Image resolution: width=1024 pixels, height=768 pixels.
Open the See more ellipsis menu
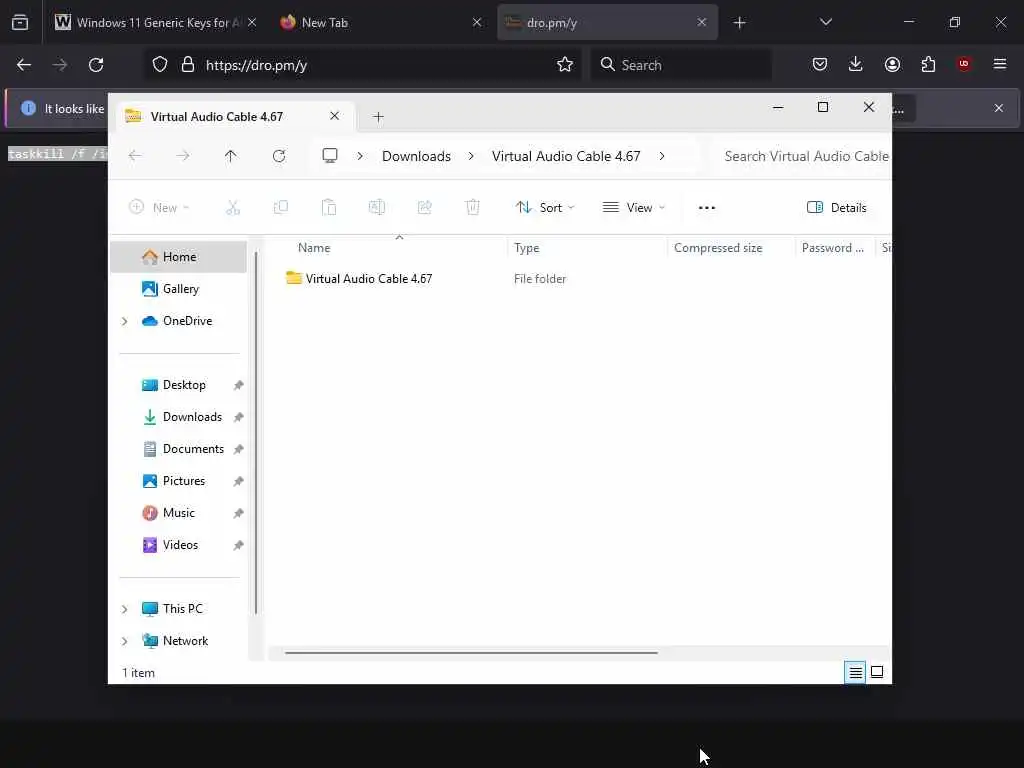(707, 208)
